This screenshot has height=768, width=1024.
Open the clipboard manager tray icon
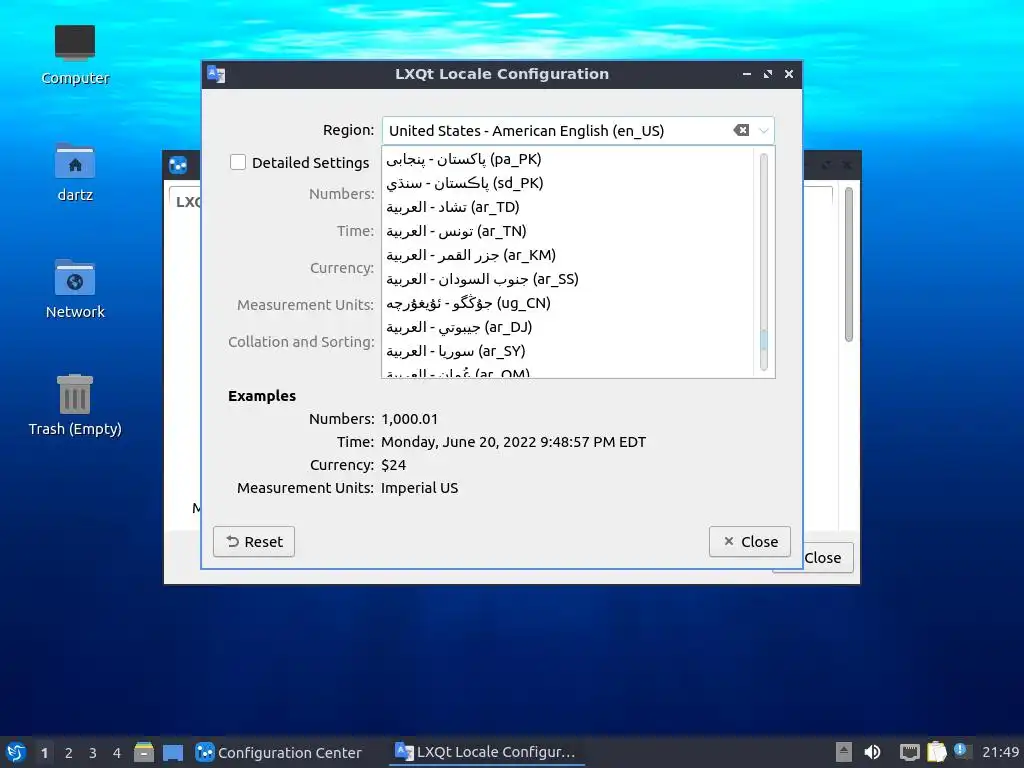pos(936,752)
